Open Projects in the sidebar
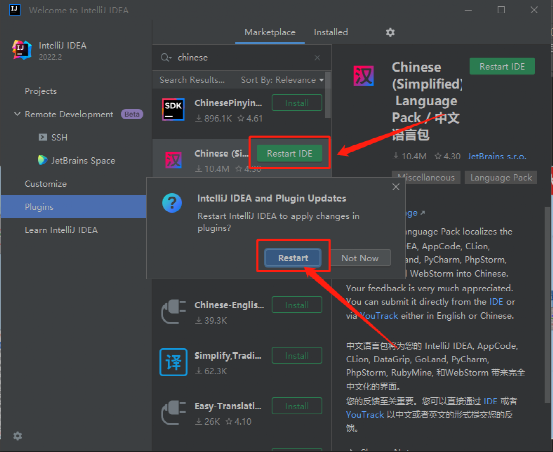Image resolution: width=553 pixels, height=452 pixels. point(41,91)
